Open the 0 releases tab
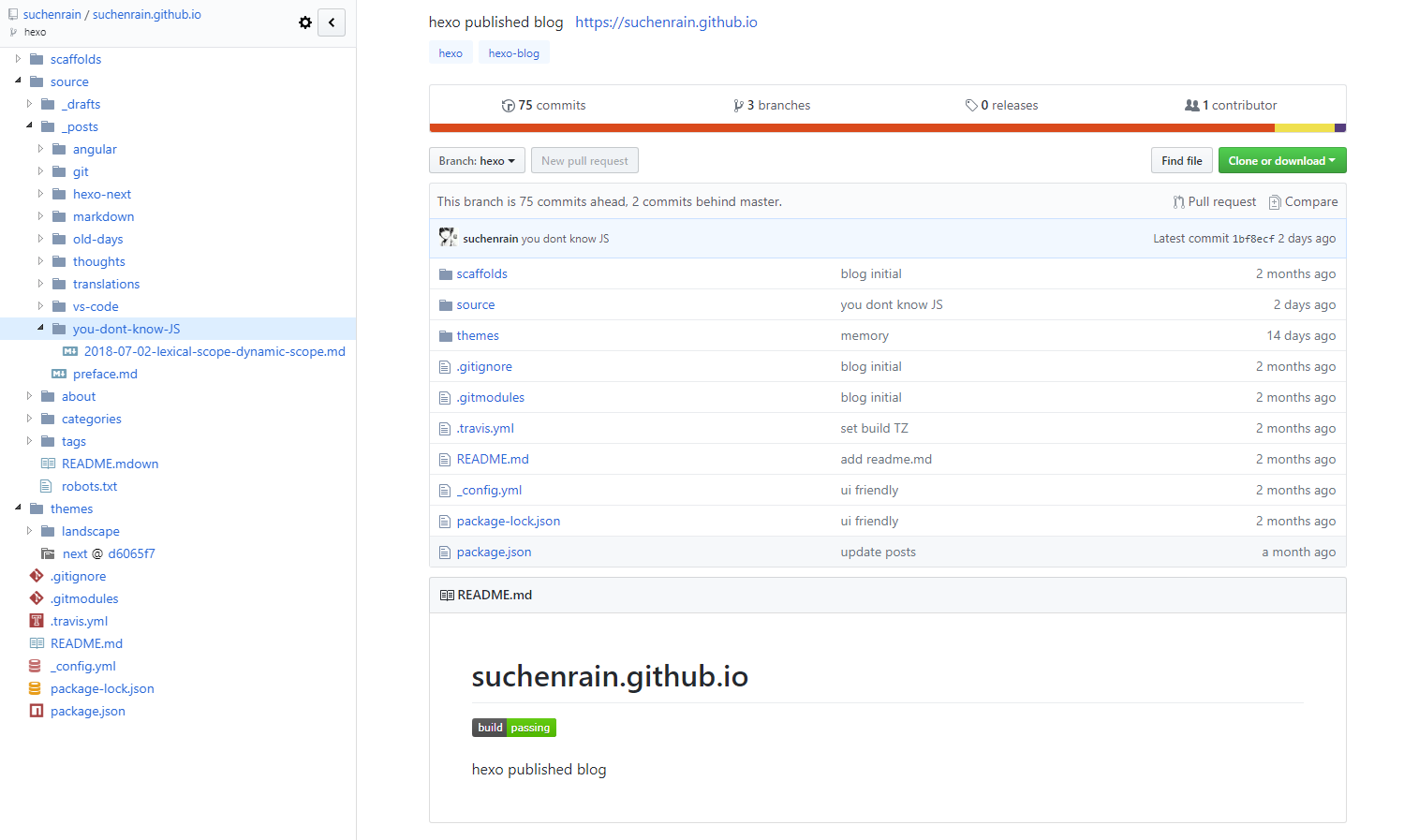1404x840 pixels. tap(1001, 106)
